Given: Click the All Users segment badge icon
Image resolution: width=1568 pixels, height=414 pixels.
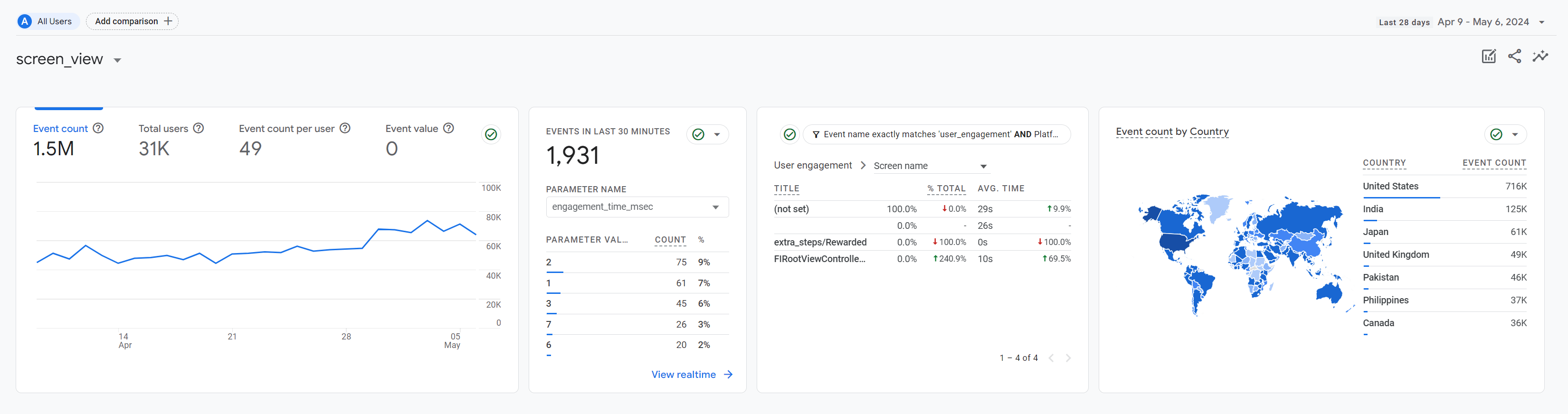Looking at the screenshot, I should click(24, 21).
